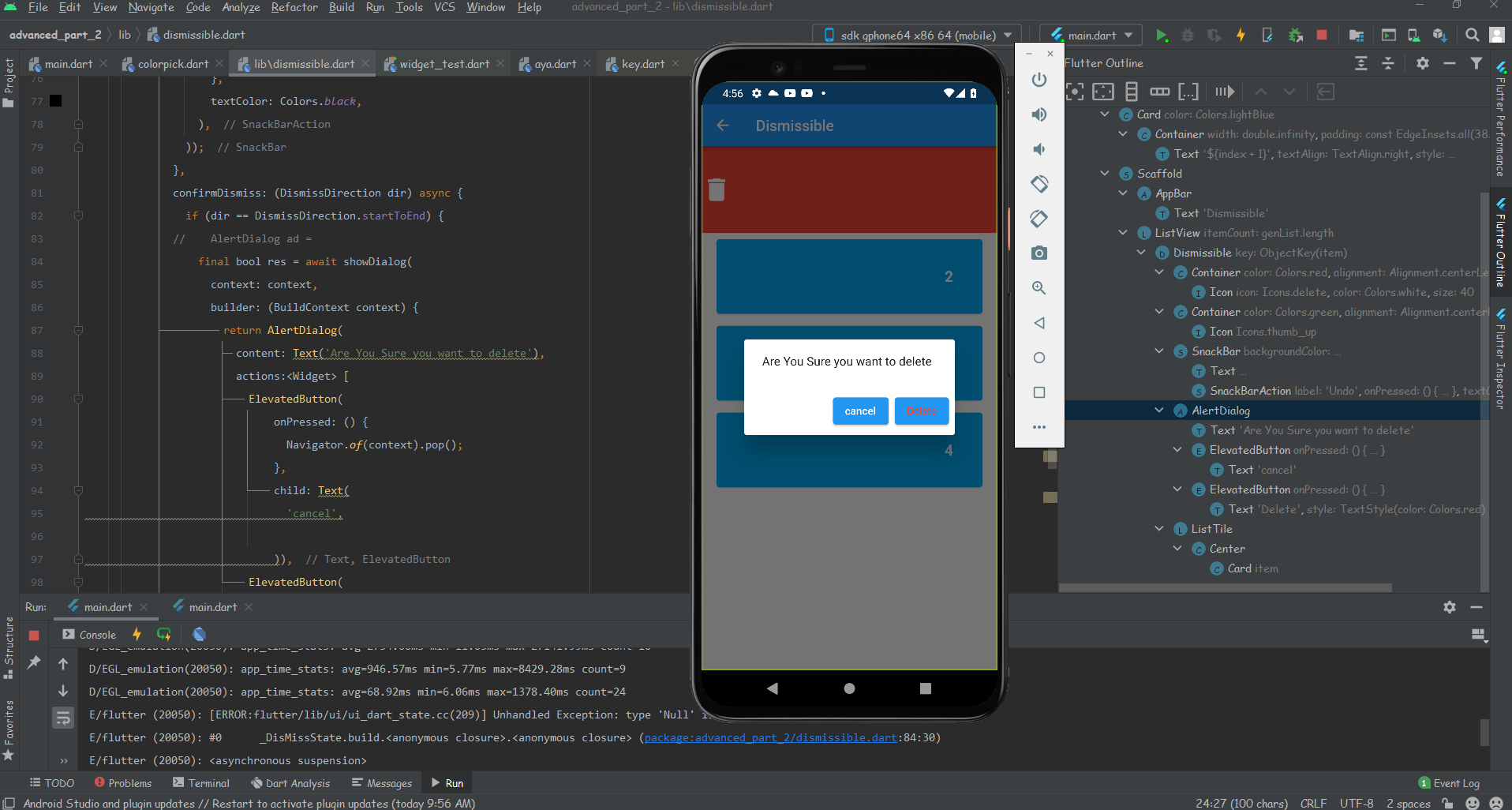Collapse Scaffold node in outline
Viewport: 1512px width, 810px height.
[1105, 174]
